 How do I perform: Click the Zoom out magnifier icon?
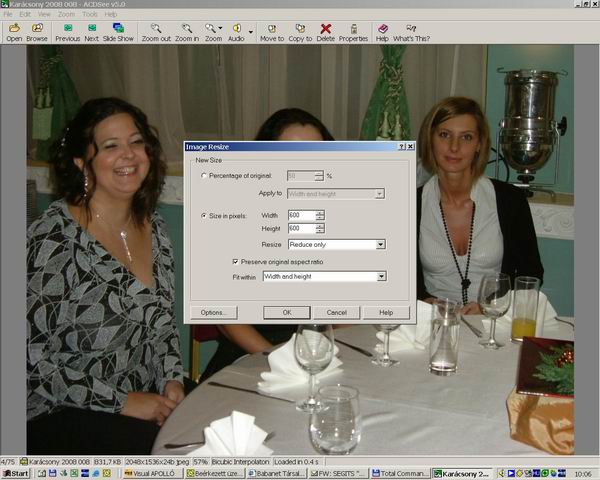click(156, 32)
